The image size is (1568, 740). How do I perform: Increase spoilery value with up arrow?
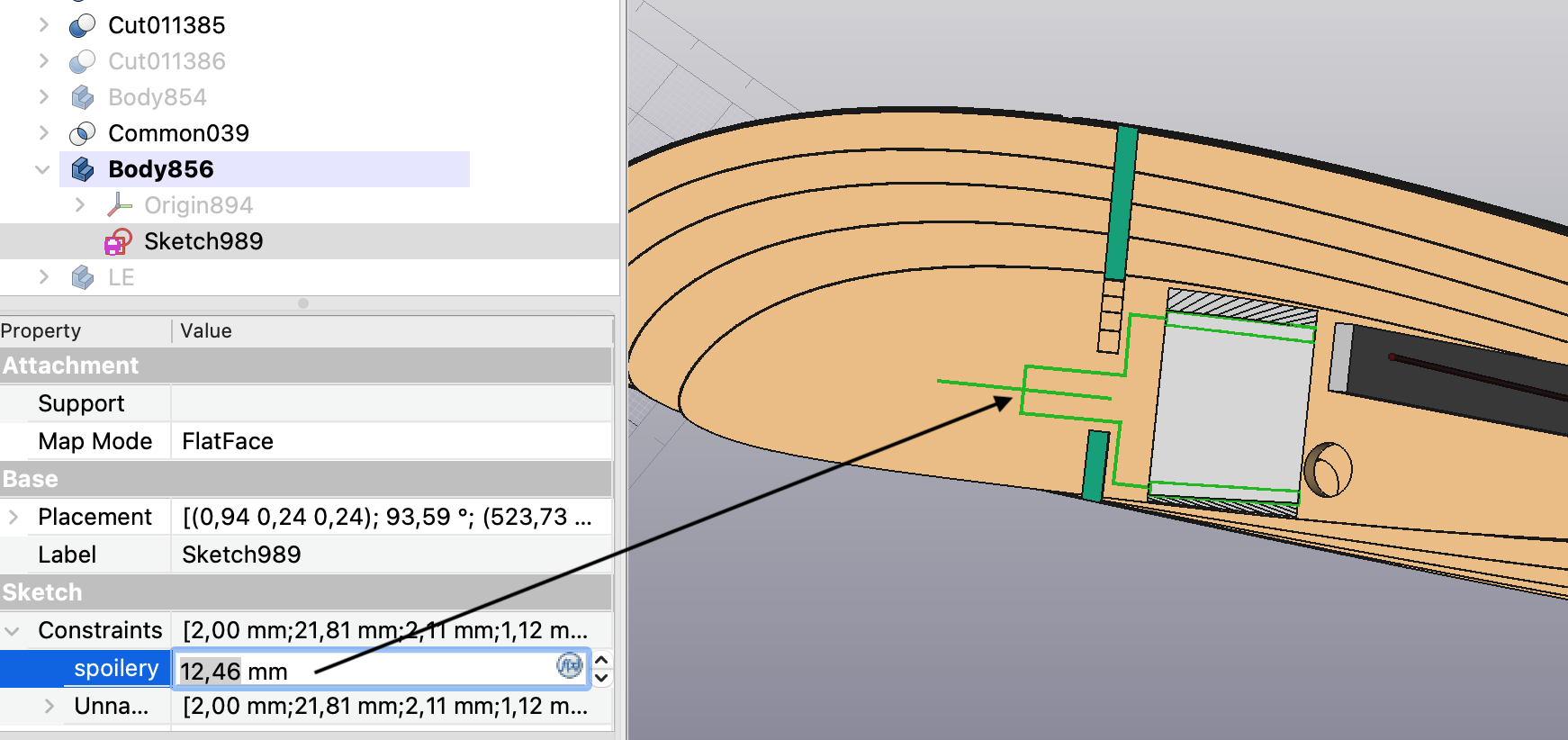(602, 661)
